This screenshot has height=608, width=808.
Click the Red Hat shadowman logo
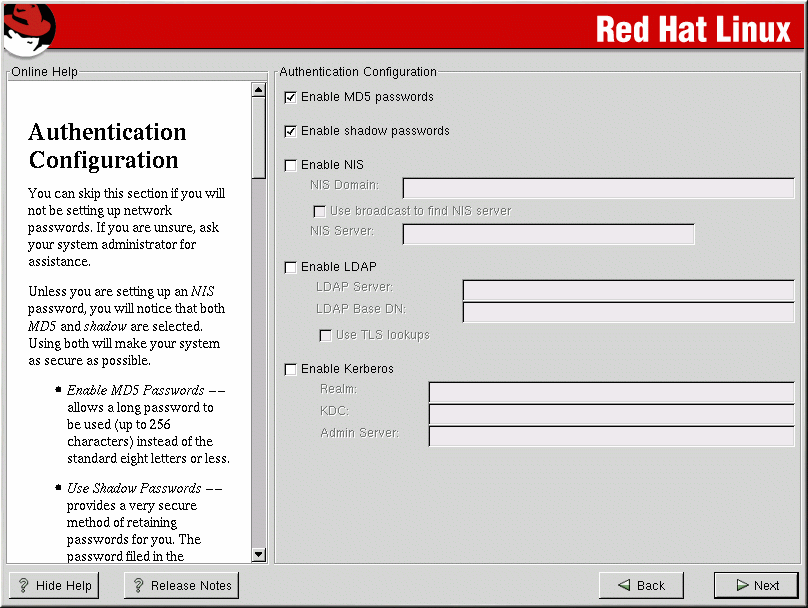pos(28,28)
